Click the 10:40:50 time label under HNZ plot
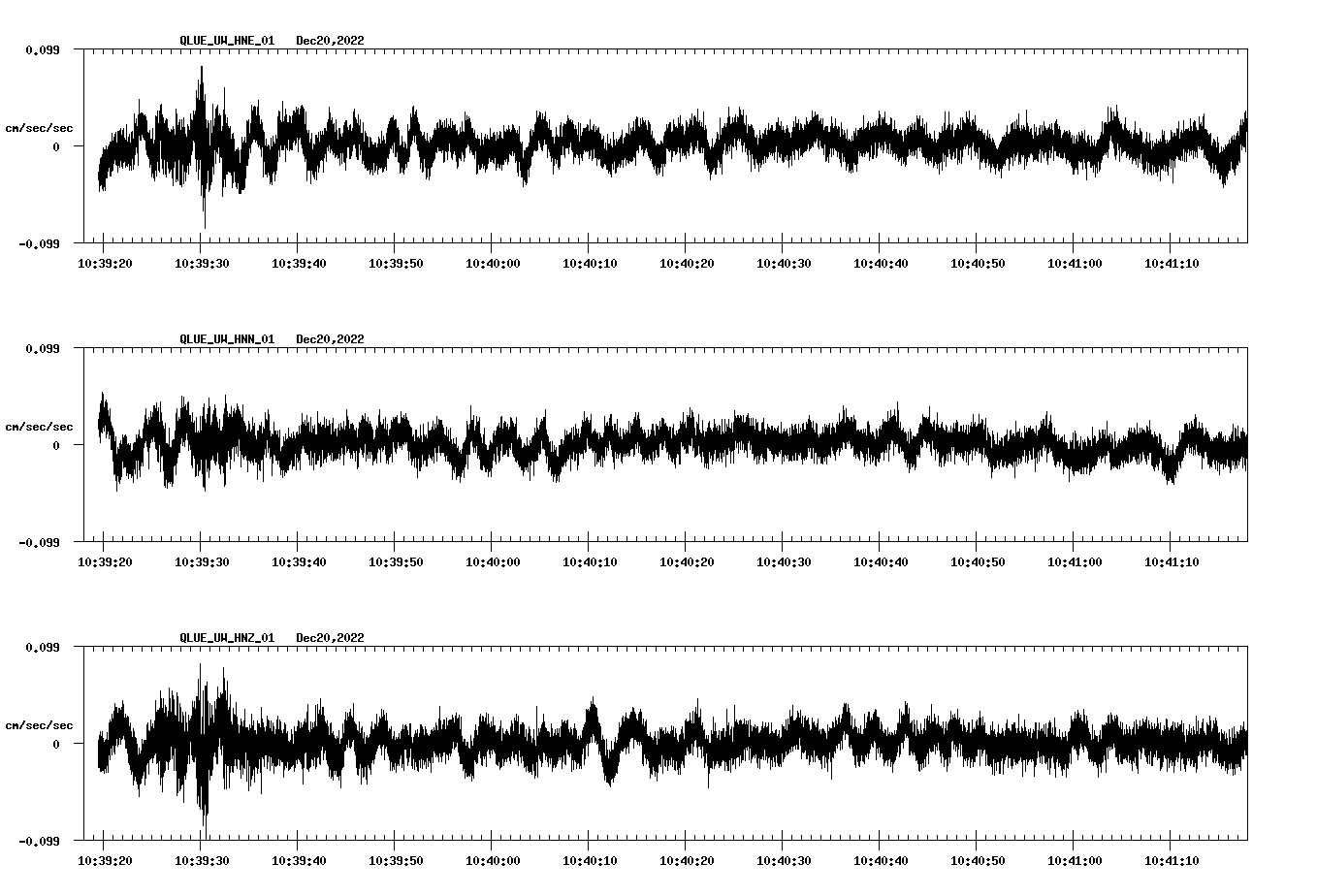The width and height of the screenshot is (1317, 896). coord(978,860)
